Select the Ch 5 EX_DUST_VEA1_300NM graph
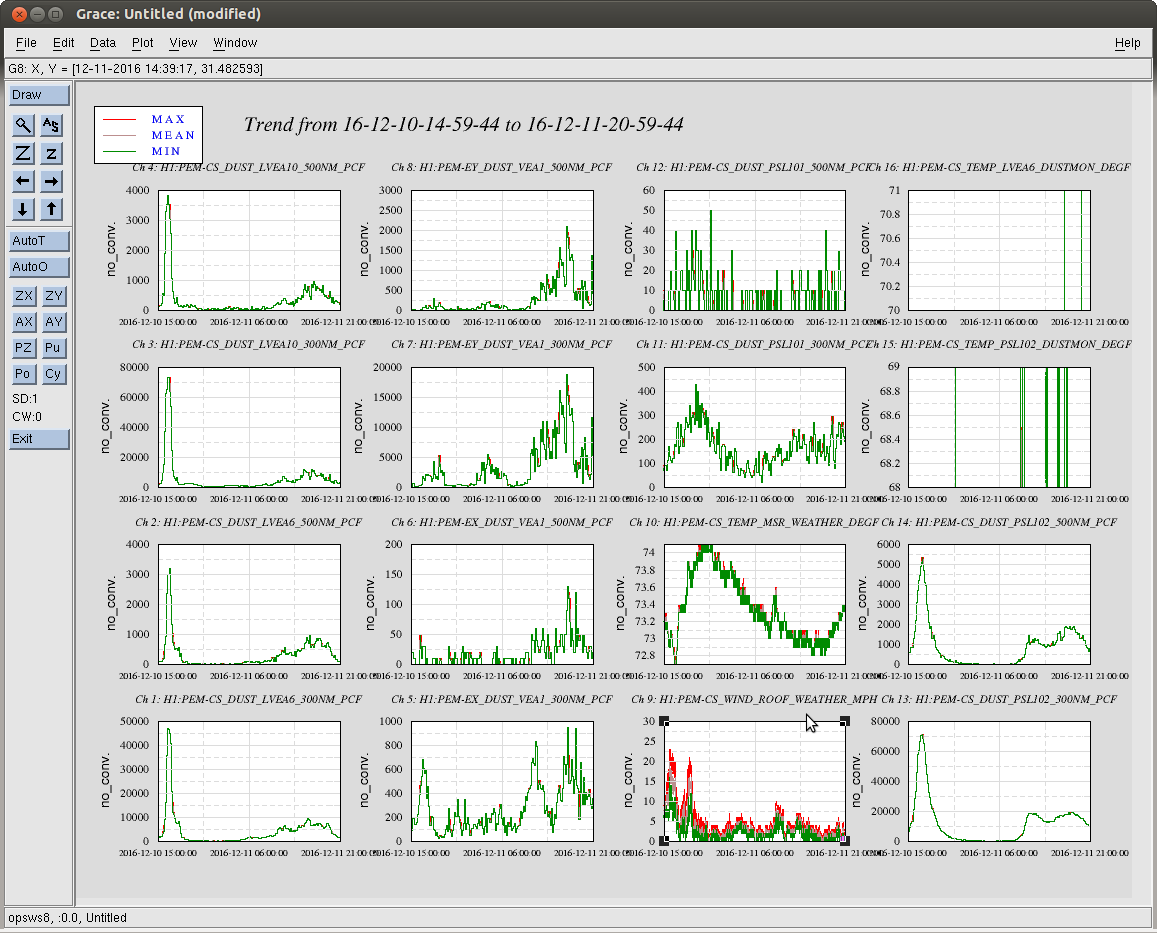The width and height of the screenshot is (1157, 933). click(x=502, y=782)
